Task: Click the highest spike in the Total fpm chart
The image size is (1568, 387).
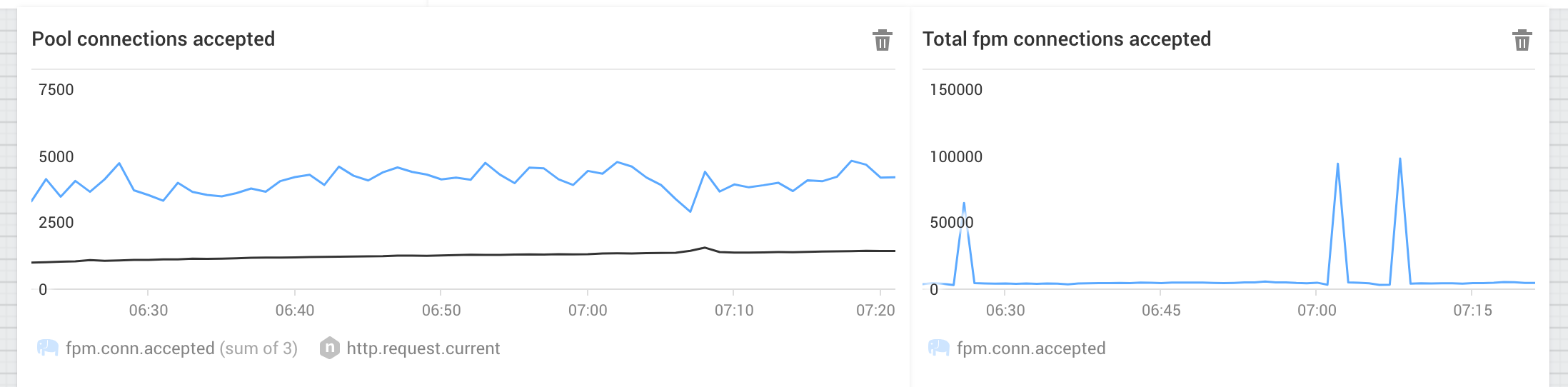Action: tap(1399, 160)
